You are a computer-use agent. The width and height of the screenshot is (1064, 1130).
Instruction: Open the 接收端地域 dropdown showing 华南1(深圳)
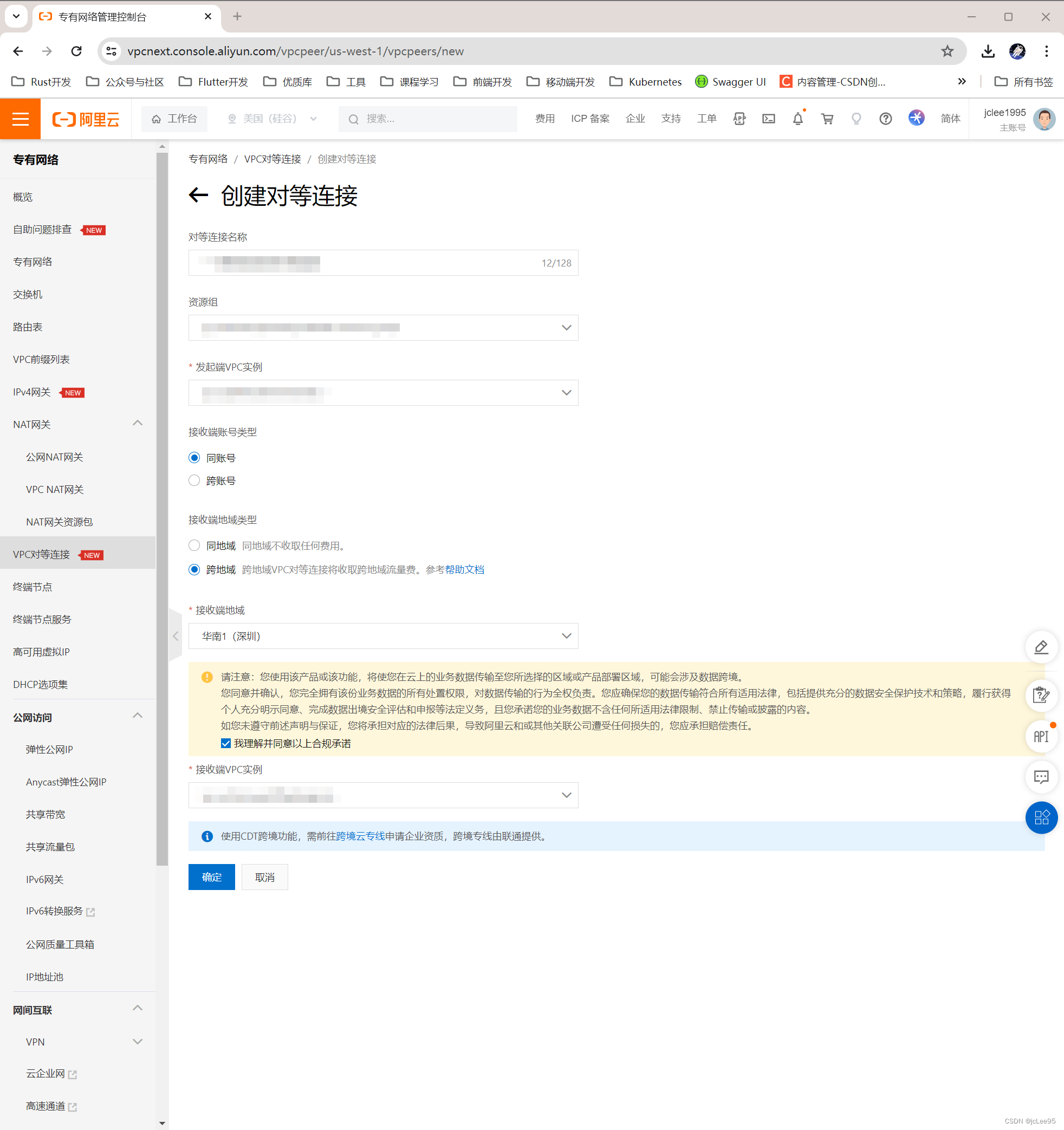(x=383, y=635)
